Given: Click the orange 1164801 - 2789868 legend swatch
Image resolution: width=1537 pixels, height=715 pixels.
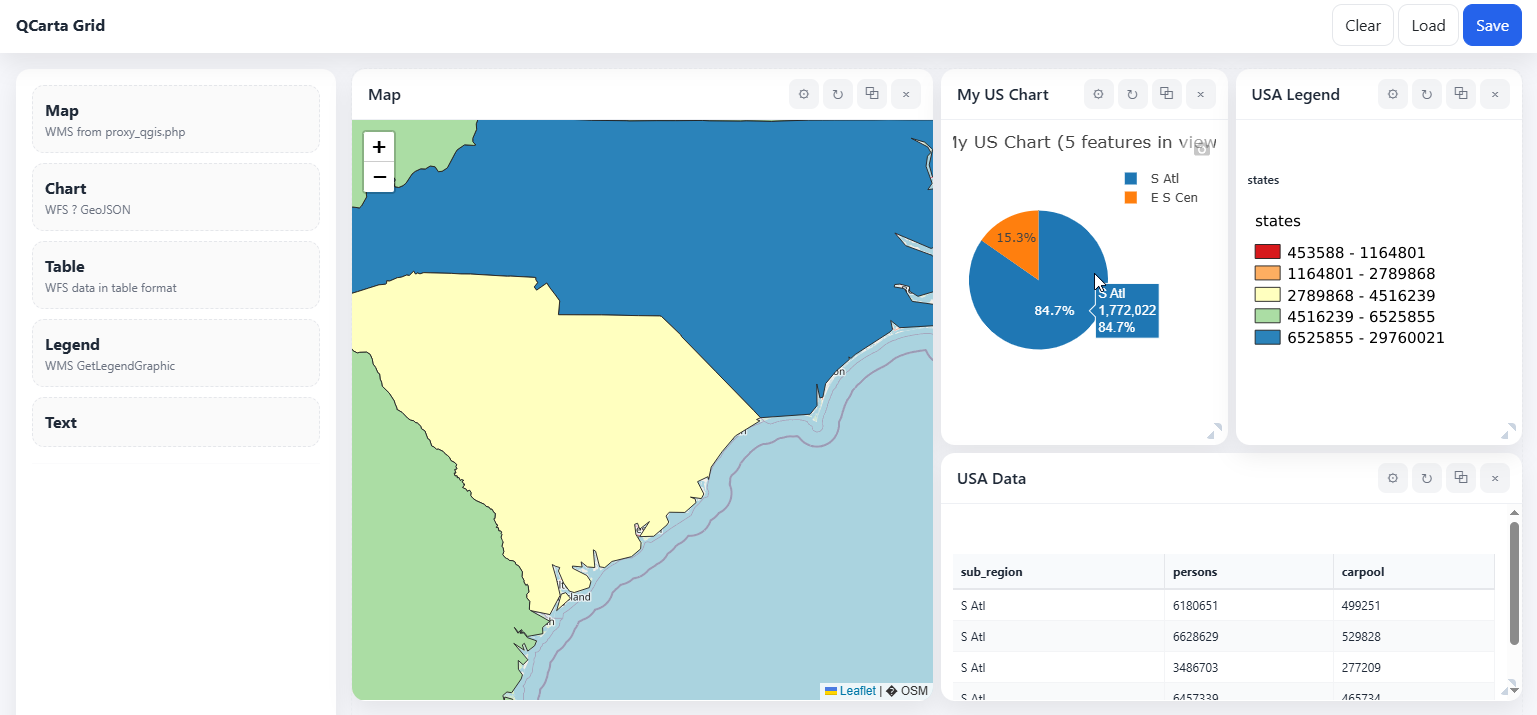Looking at the screenshot, I should coord(1267,273).
